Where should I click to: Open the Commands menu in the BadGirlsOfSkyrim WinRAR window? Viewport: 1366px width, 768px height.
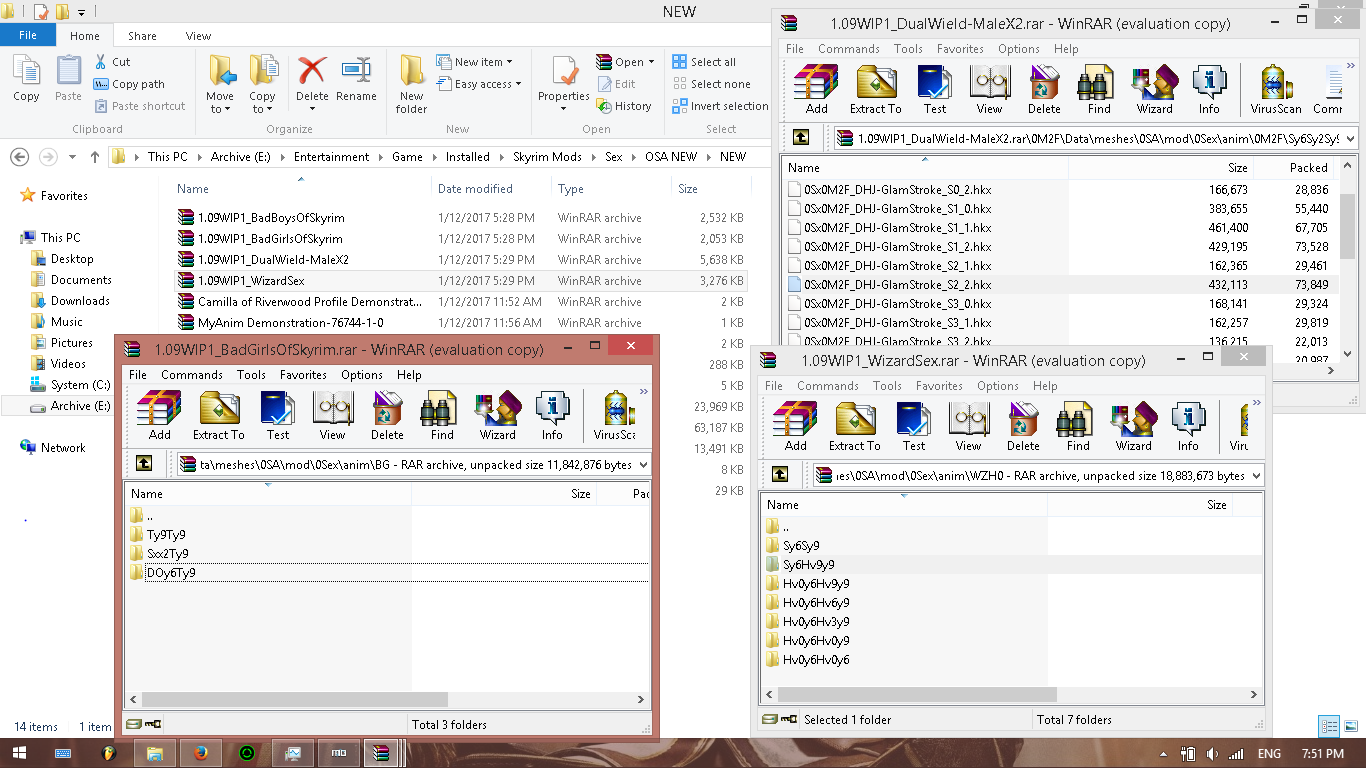pos(191,375)
